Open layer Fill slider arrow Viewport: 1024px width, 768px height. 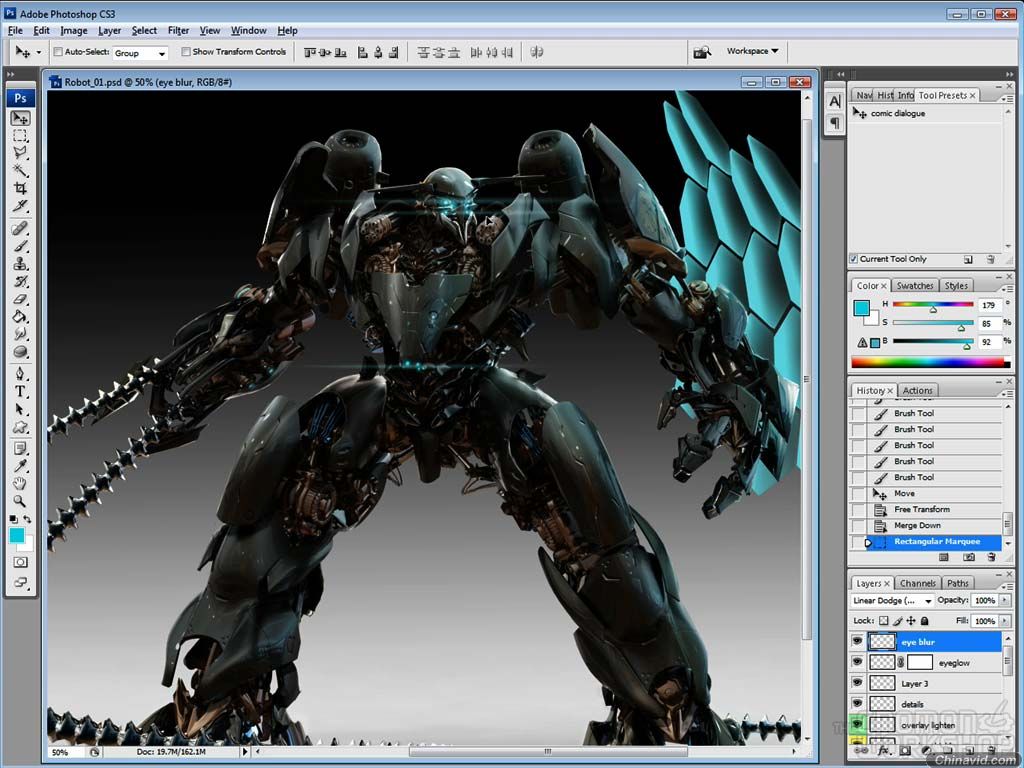1004,621
